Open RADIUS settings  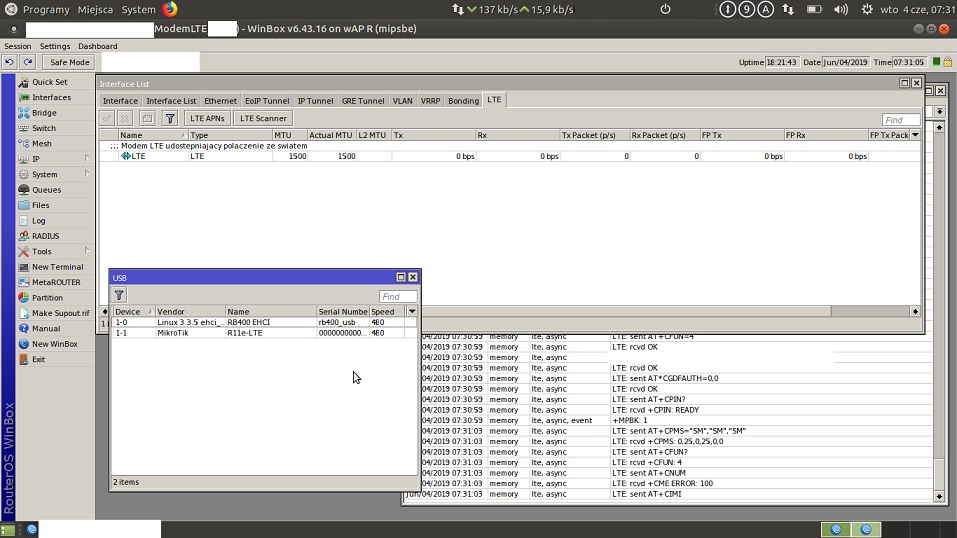click(x=45, y=236)
